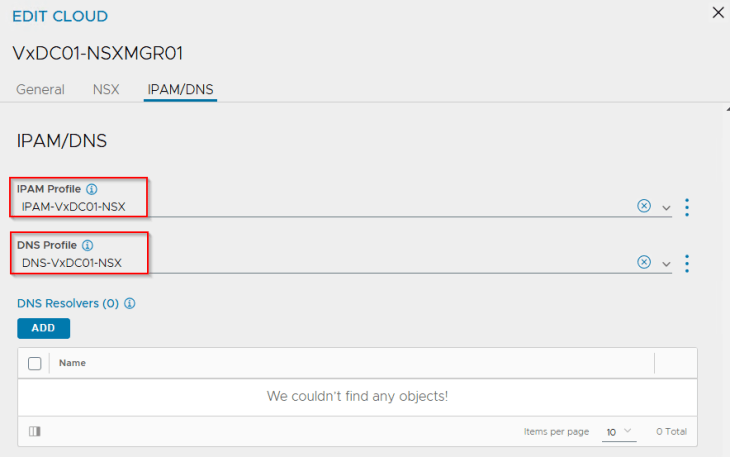This screenshot has width=730, height=457.
Task: Toggle column display icon below table
Action: (35, 431)
